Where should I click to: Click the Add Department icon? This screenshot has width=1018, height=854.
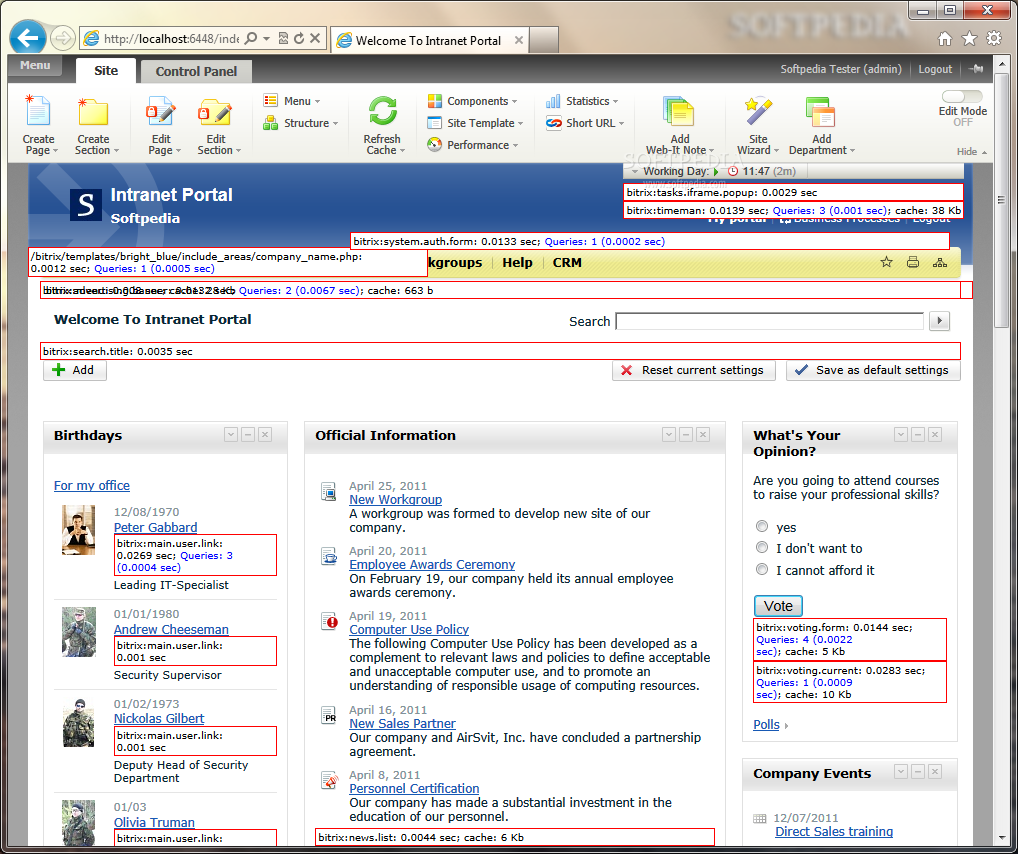pyautogui.click(x=820, y=112)
